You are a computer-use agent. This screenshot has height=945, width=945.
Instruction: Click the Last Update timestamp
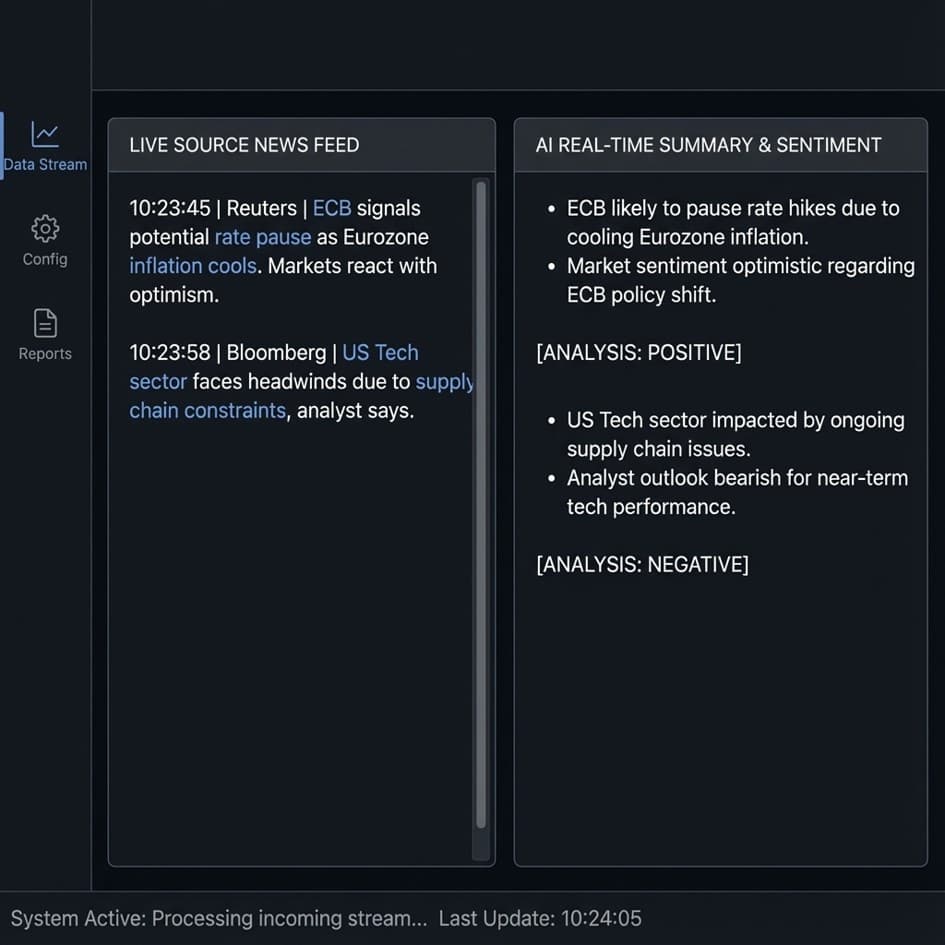pos(540,918)
